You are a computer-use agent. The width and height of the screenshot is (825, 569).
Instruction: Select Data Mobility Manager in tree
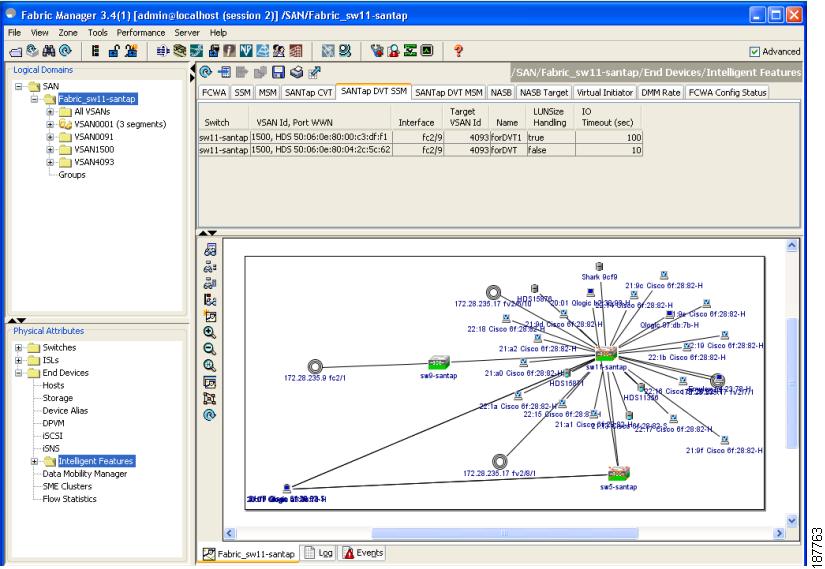pyautogui.click(x=84, y=473)
